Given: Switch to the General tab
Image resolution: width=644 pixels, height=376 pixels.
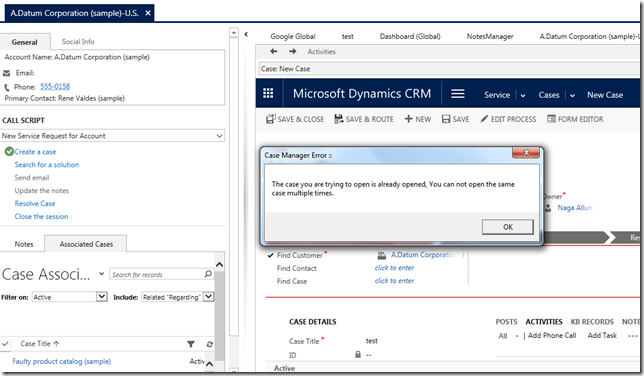Looking at the screenshot, I should (x=25, y=42).
